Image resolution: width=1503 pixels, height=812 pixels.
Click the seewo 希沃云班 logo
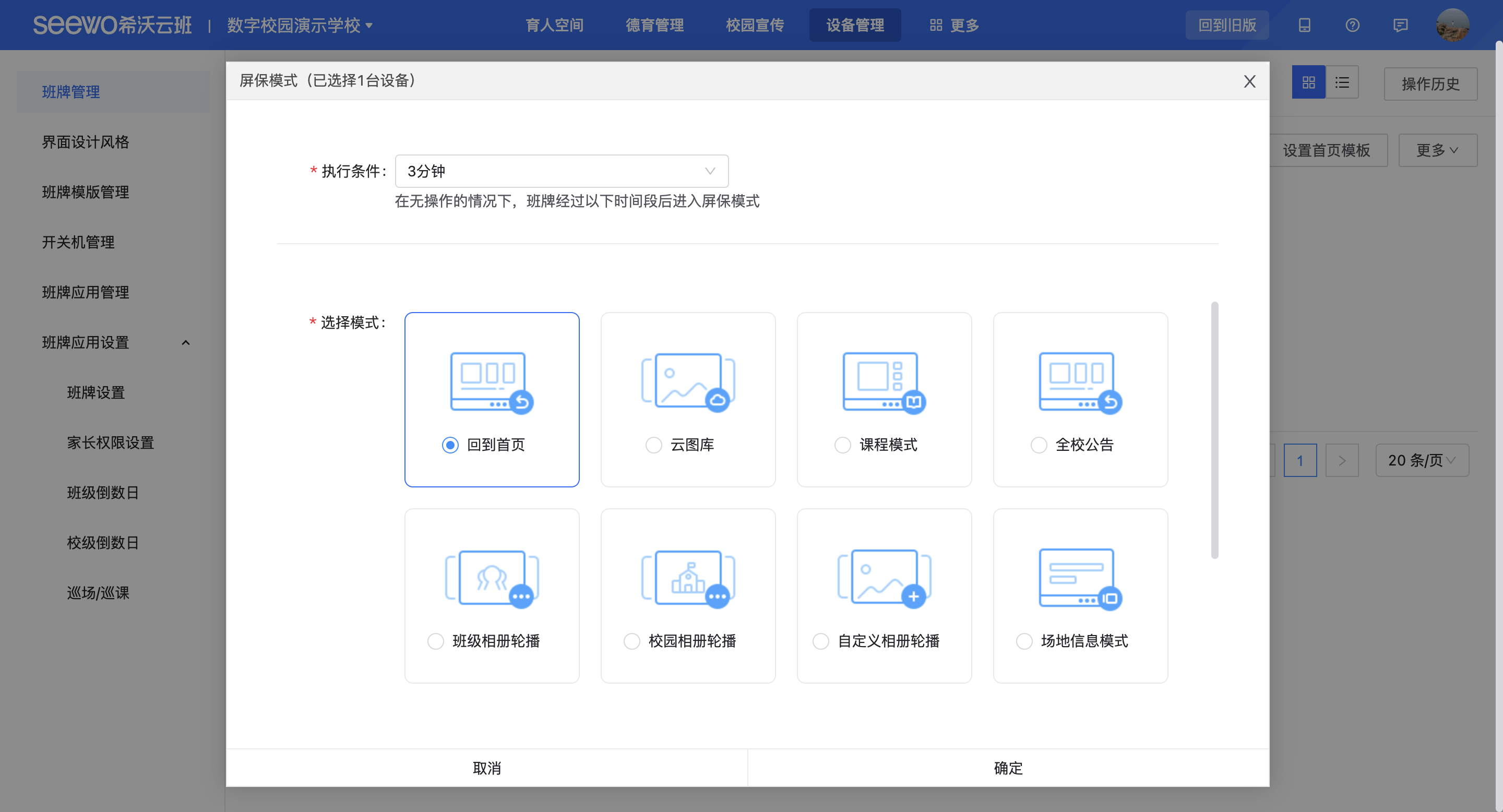112,25
